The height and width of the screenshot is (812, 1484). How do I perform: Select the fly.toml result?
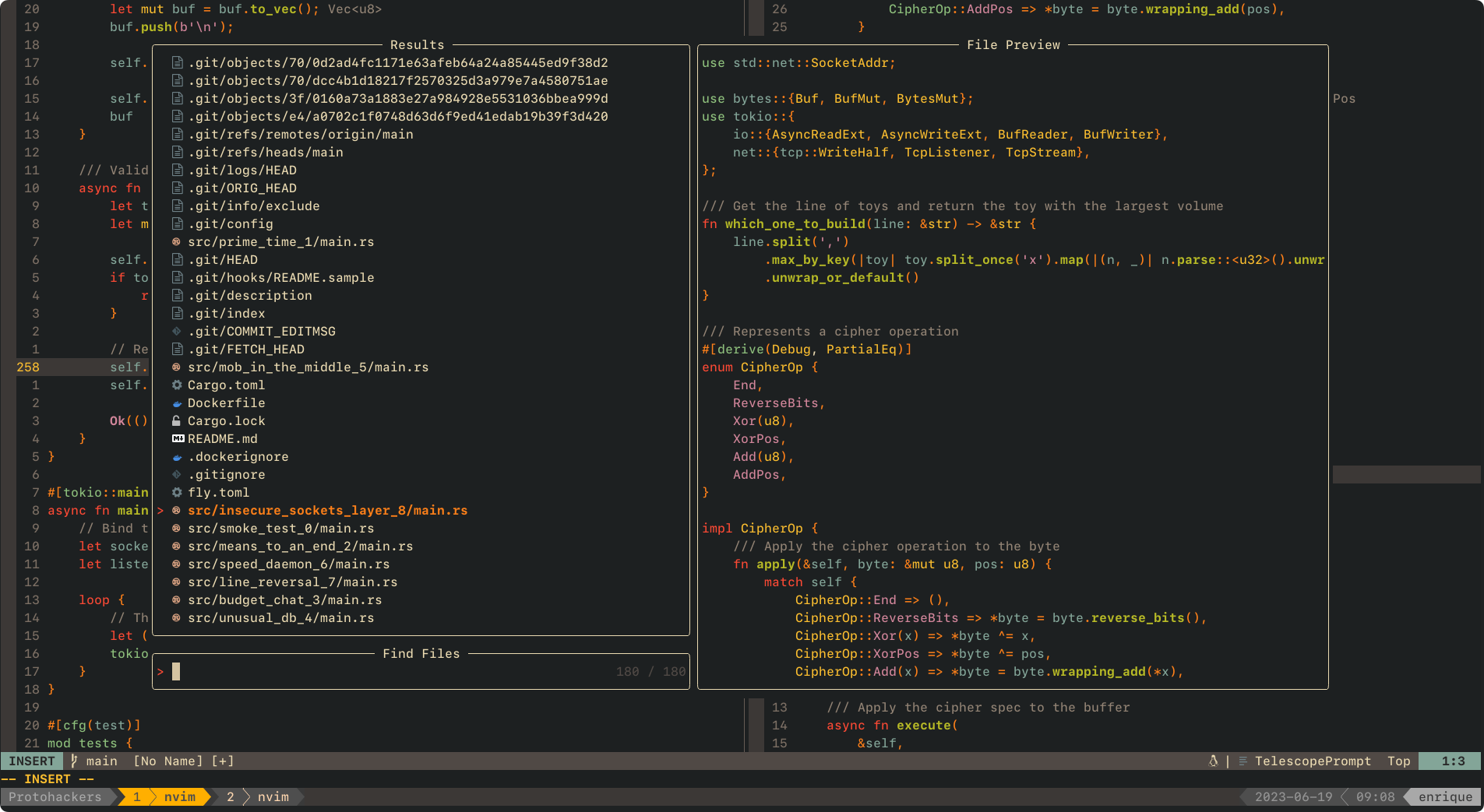[x=421, y=492]
